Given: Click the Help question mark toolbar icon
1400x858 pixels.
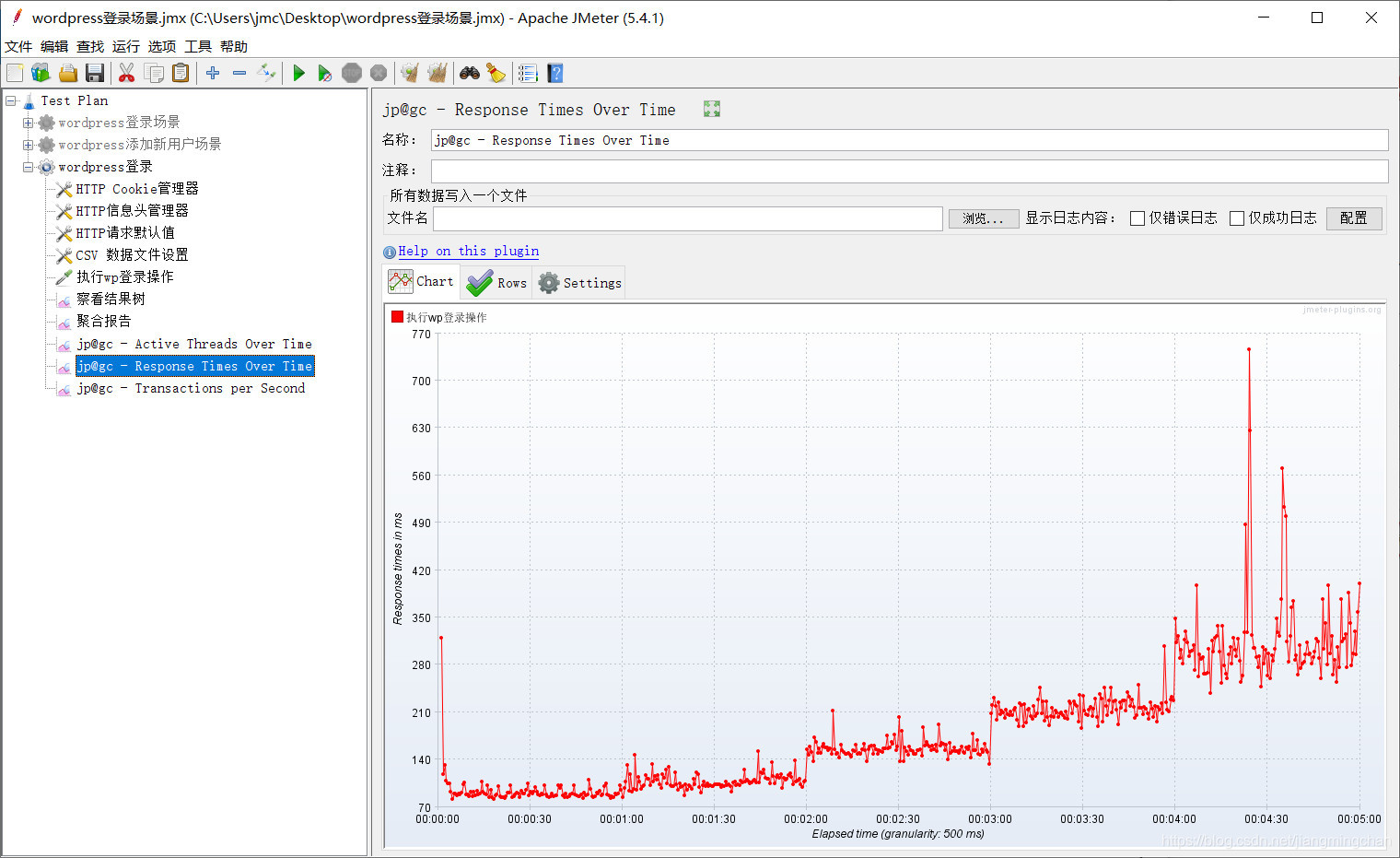Looking at the screenshot, I should click(x=554, y=73).
